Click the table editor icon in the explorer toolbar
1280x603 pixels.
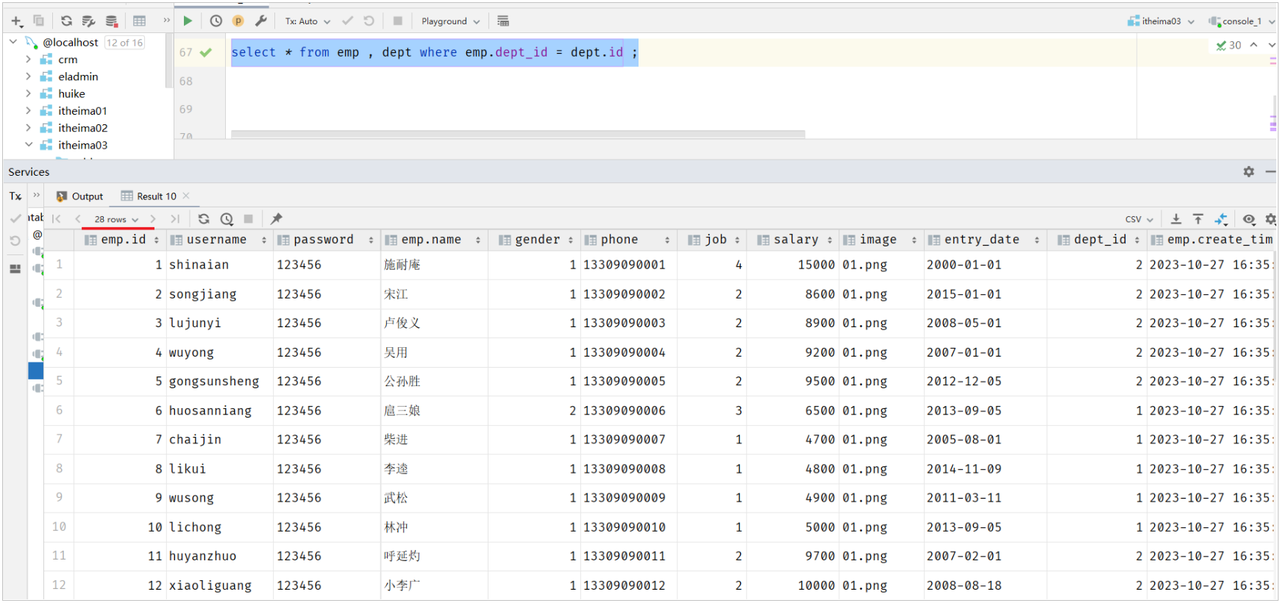139,21
